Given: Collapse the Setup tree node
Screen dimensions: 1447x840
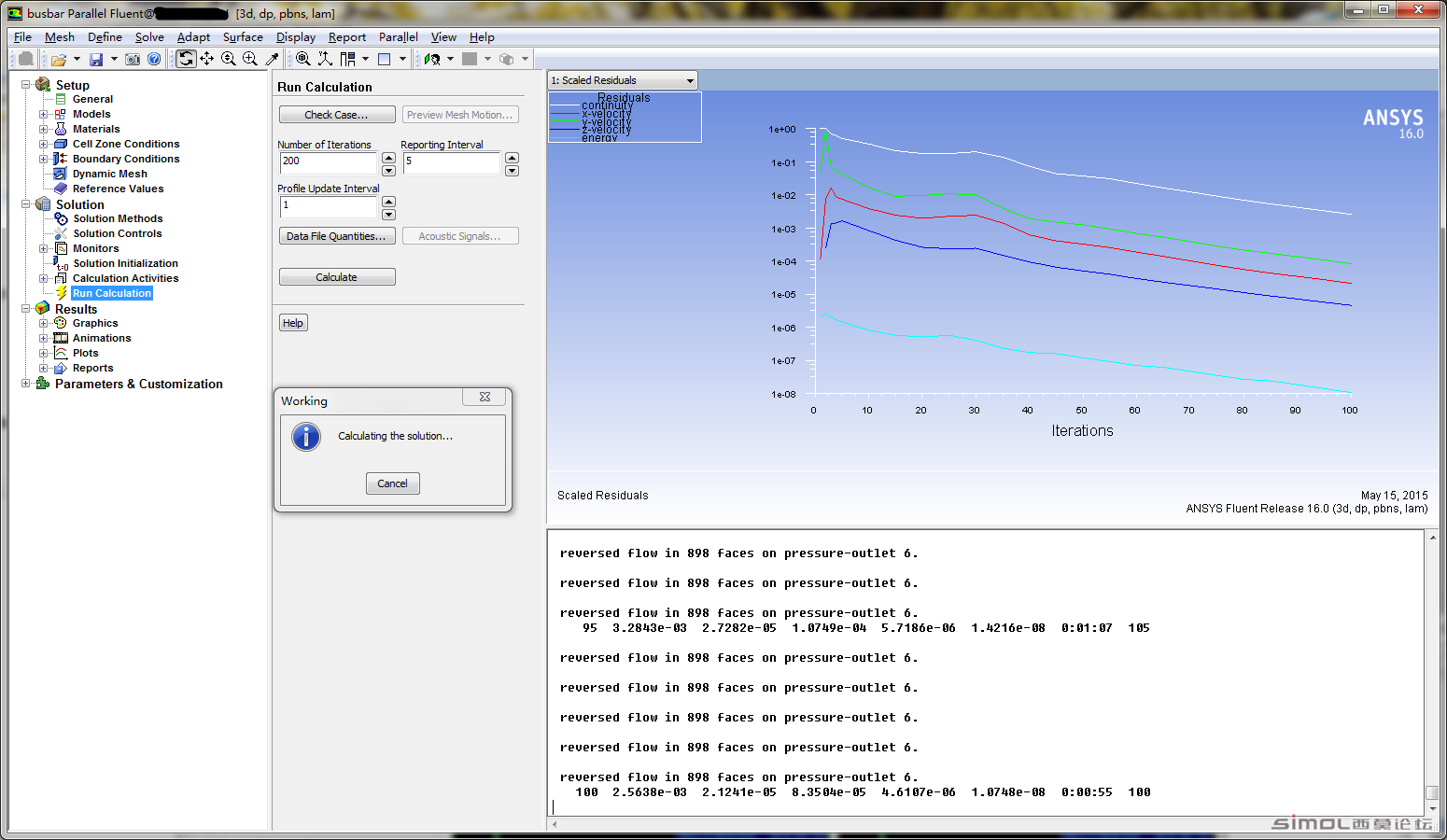Looking at the screenshot, I should click(26, 85).
